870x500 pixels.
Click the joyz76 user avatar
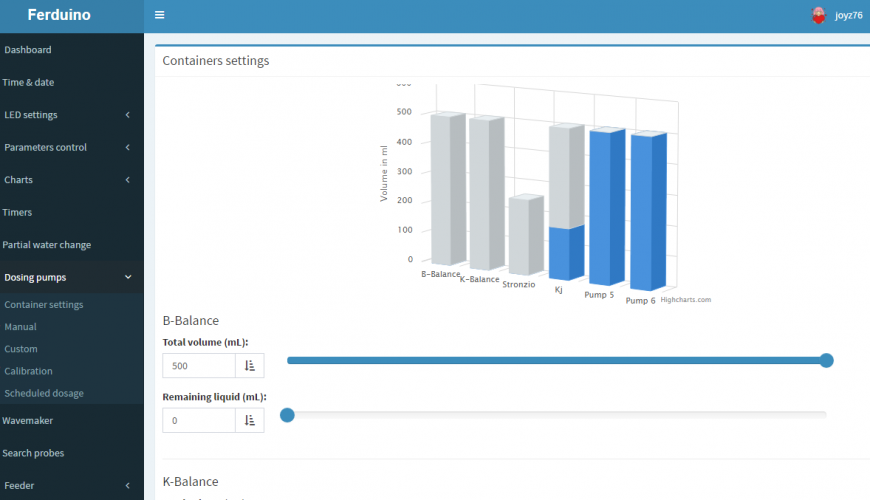coord(818,15)
